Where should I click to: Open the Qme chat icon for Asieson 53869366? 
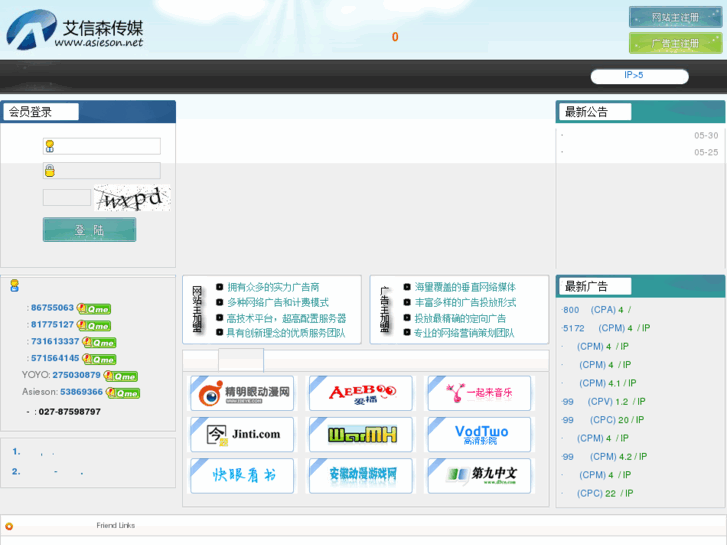click(x=123, y=393)
